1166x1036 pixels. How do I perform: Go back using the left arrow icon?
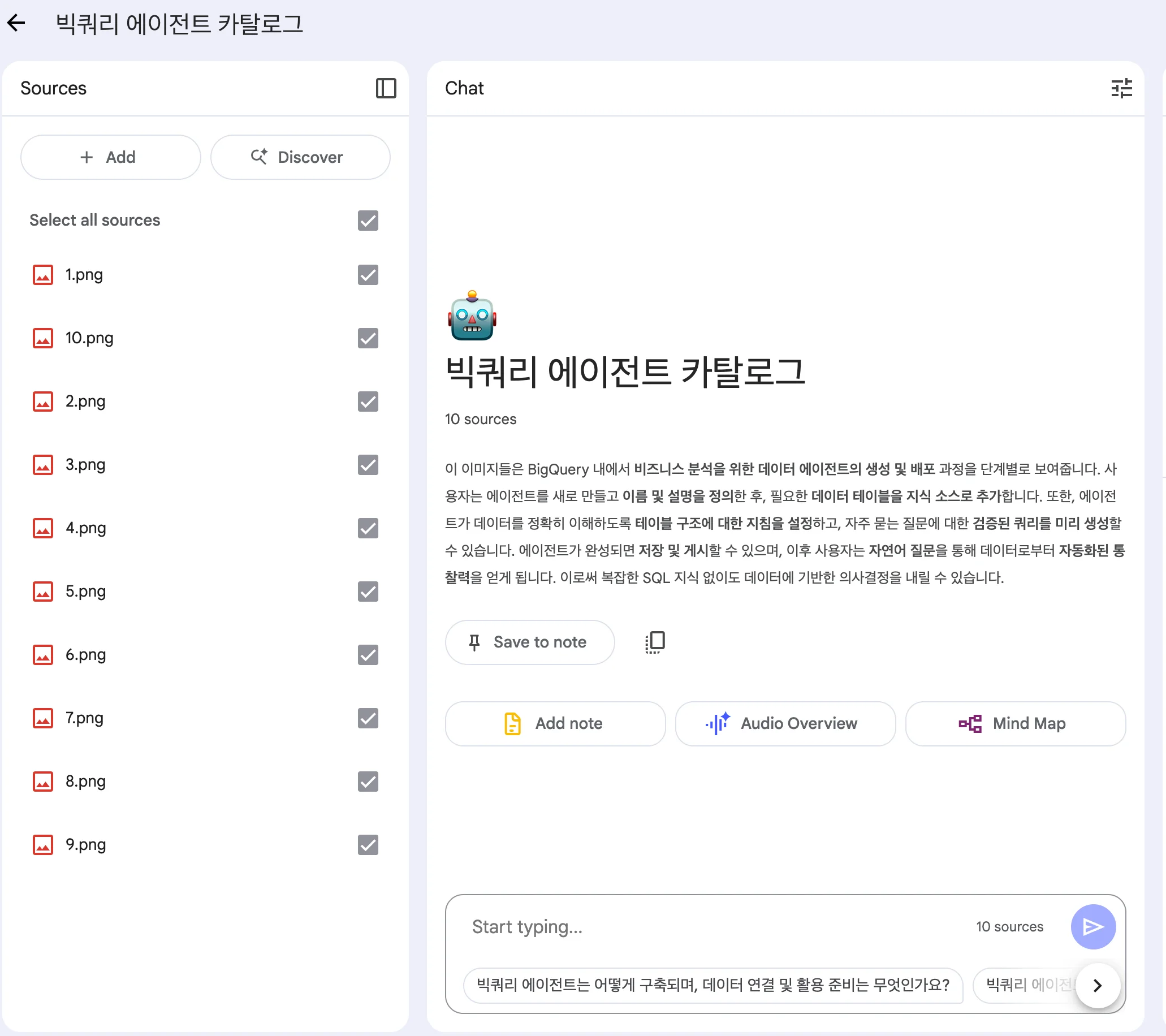tap(16, 23)
